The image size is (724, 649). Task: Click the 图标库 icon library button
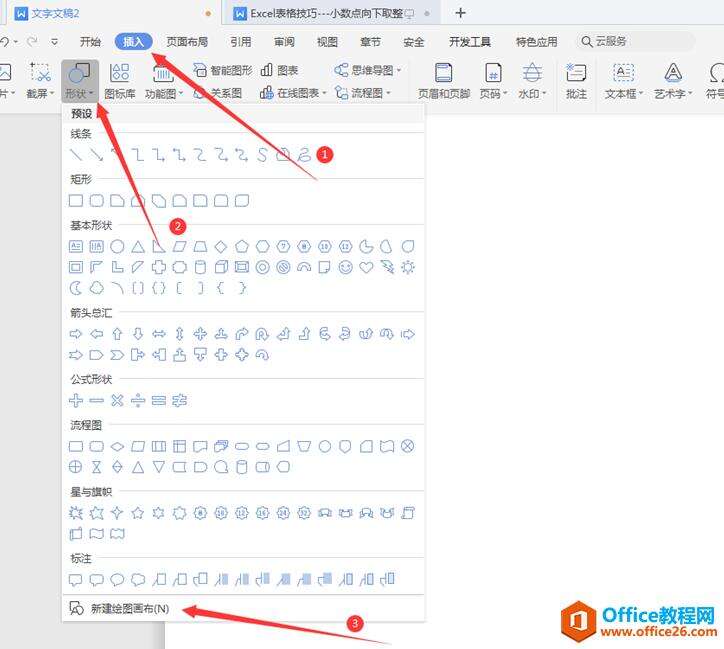coord(120,81)
